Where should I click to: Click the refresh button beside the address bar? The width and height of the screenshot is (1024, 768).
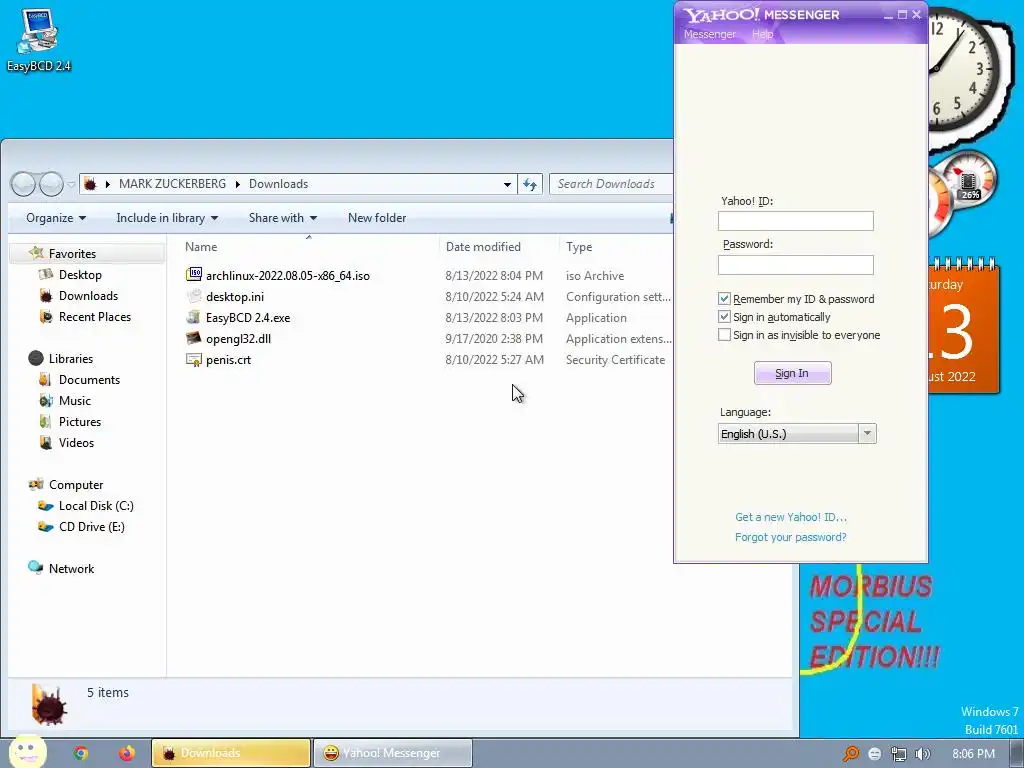pos(530,184)
